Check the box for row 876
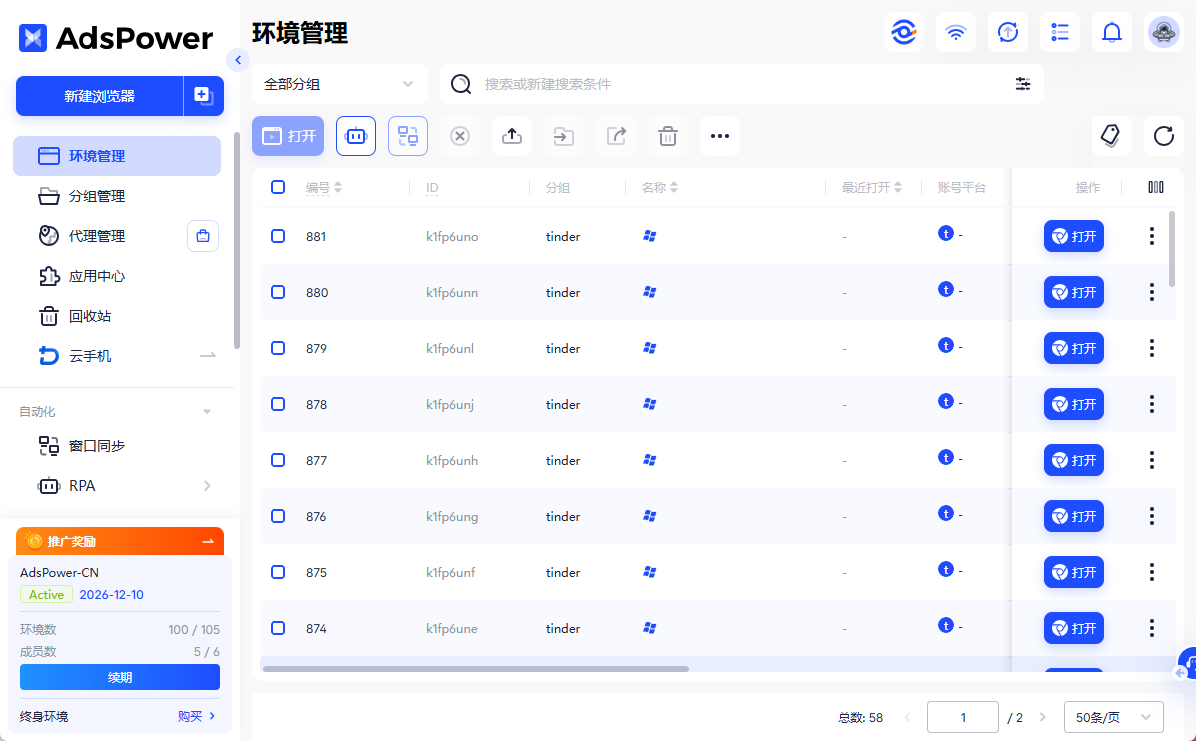 tap(278, 516)
